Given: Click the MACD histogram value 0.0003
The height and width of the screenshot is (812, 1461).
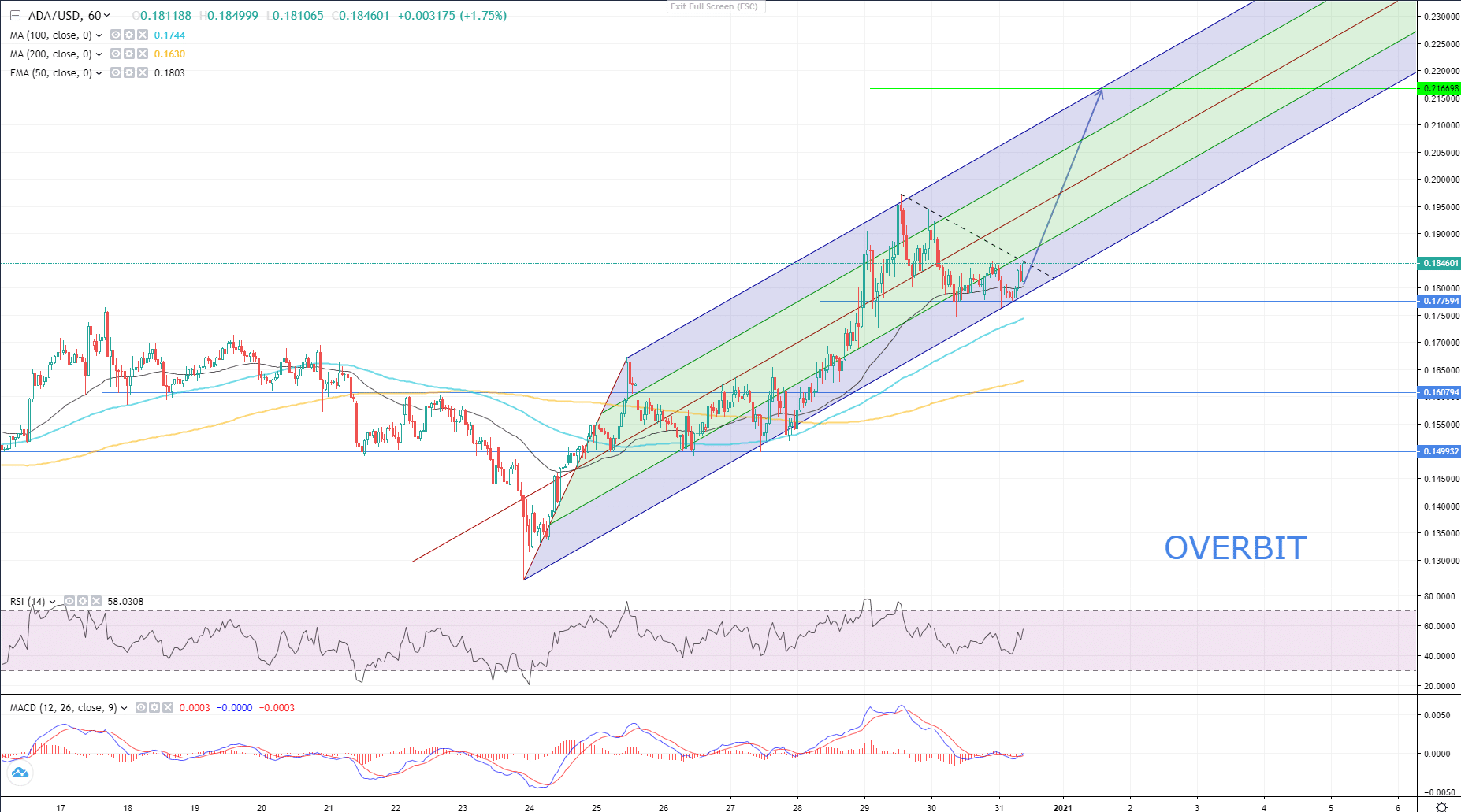Looking at the screenshot, I should point(195,708).
